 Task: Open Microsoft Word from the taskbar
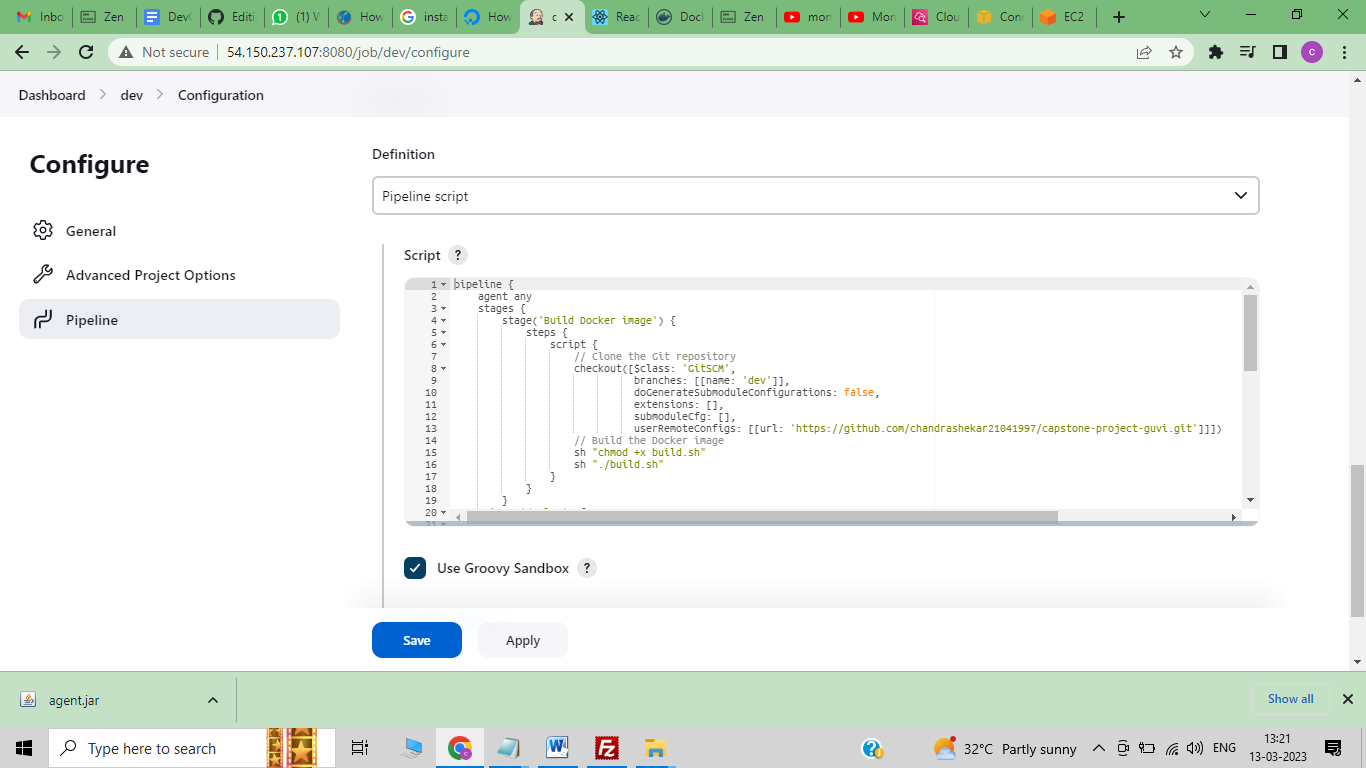pos(557,747)
